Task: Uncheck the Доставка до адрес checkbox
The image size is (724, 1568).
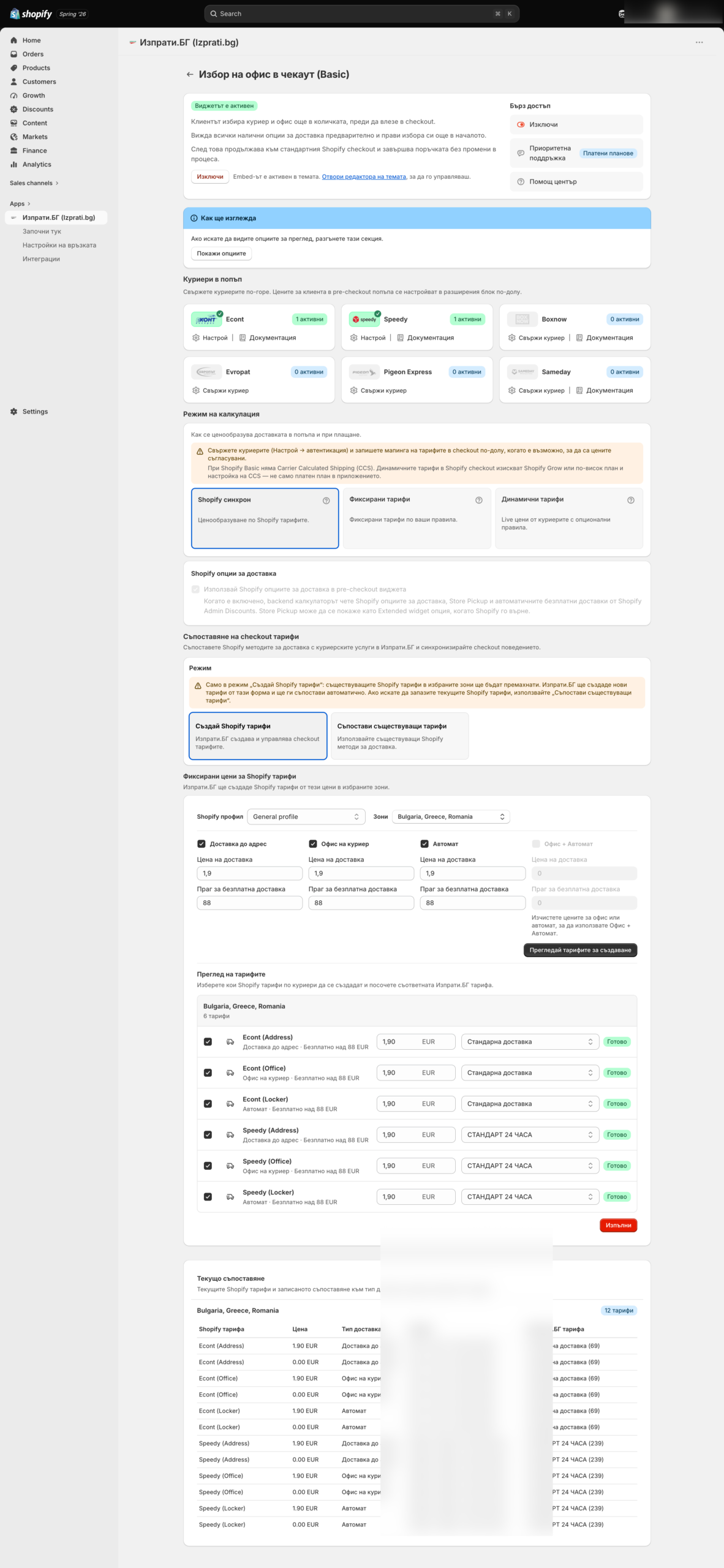Action: pos(202,844)
